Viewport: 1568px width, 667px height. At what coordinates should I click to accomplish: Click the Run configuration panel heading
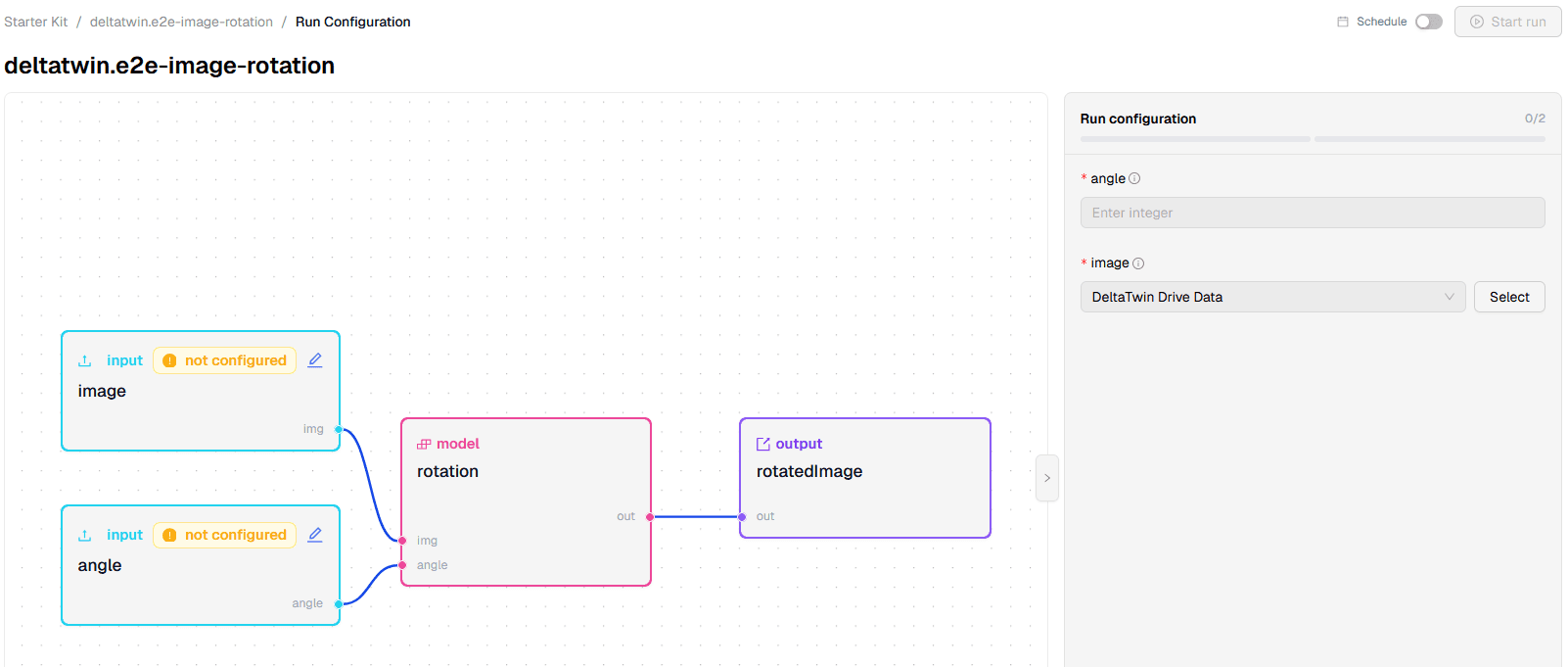click(1138, 119)
